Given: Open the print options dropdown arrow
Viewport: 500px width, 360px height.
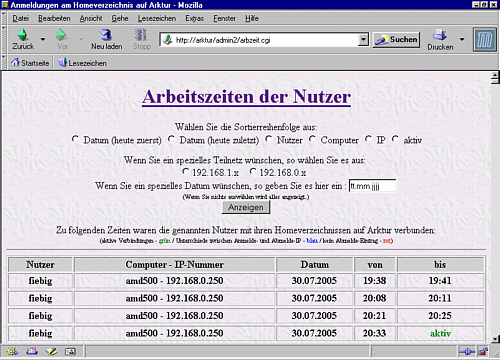Looking at the screenshot, I should click(x=462, y=39).
